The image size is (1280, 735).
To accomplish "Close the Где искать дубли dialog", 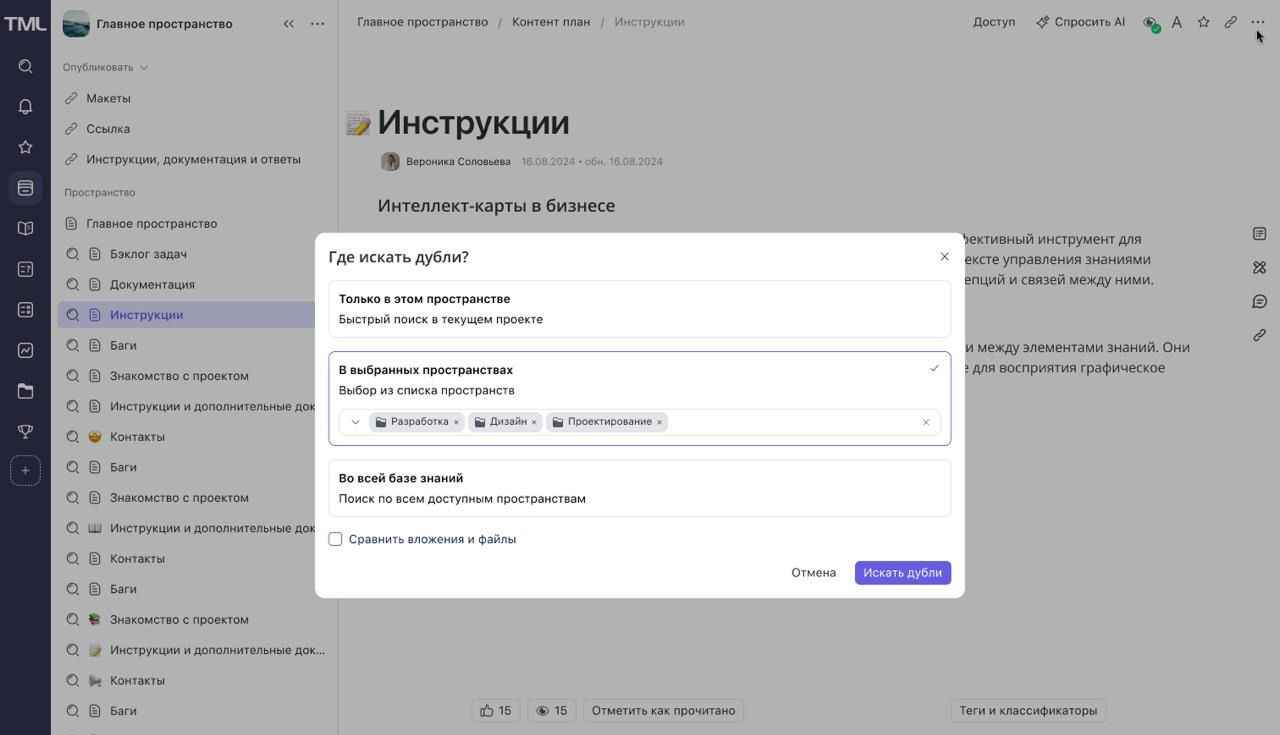I will pyautogui.click(x=944, y=257).
